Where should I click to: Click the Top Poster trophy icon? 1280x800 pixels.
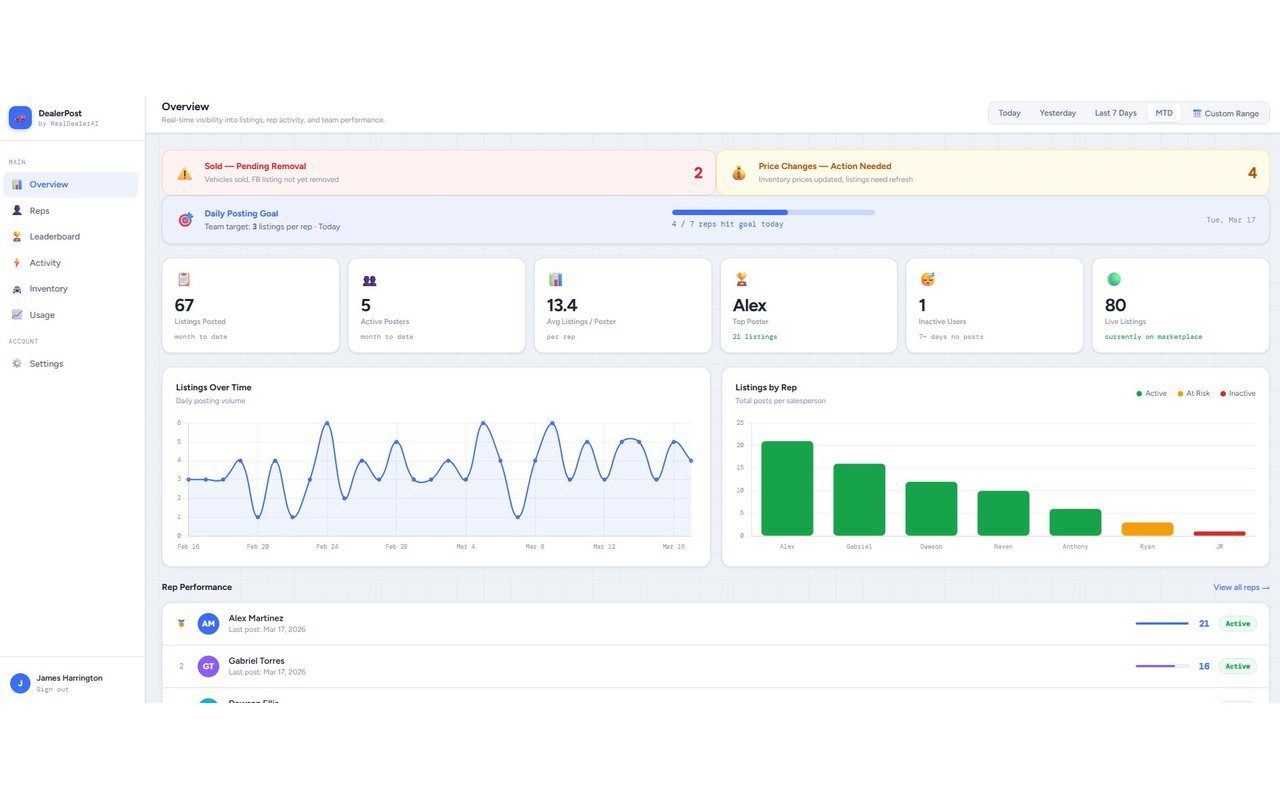pyautogui.click(x=741, y=280)
